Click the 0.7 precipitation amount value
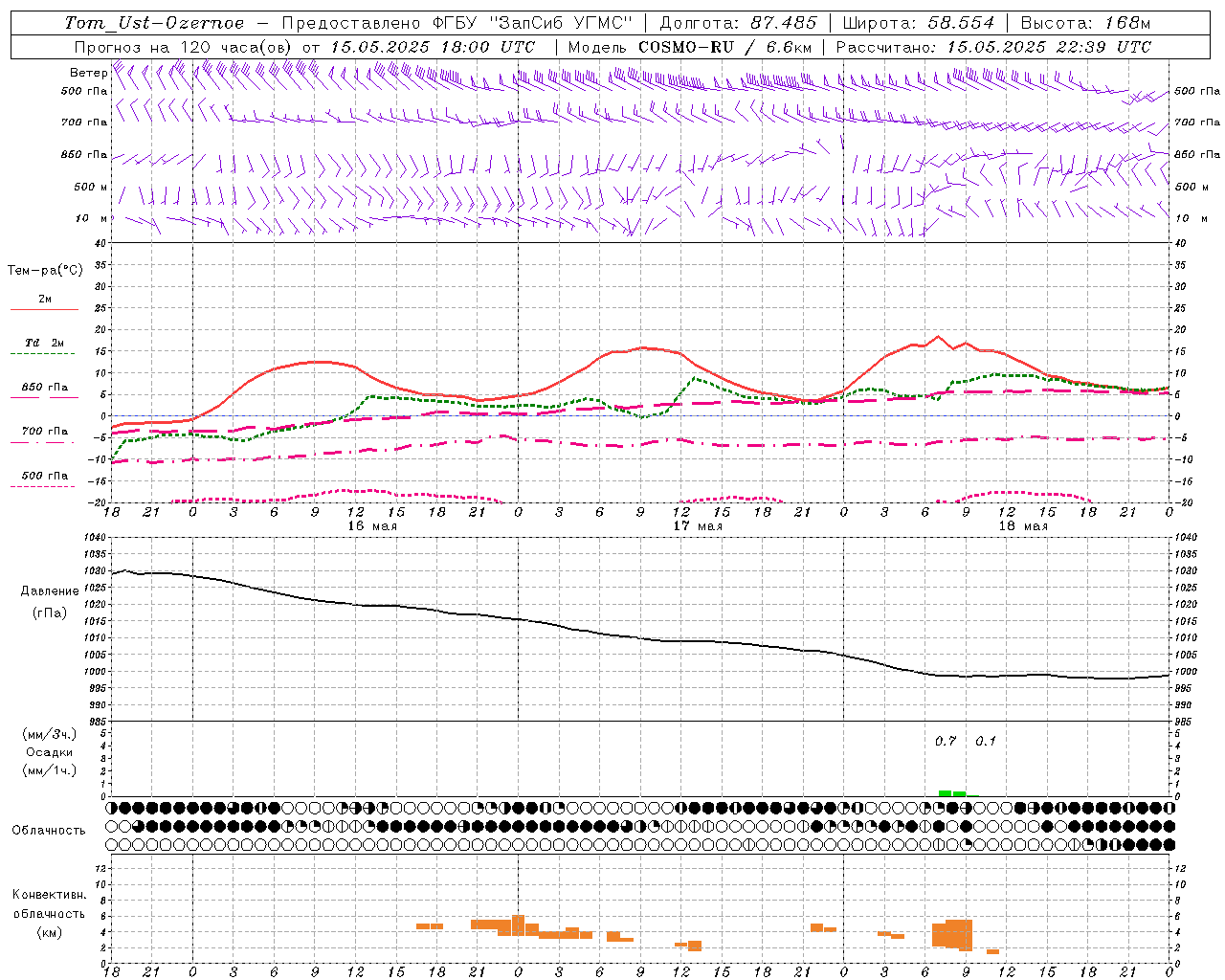Viewport: 1225px width, 980px height. (946, 741)
